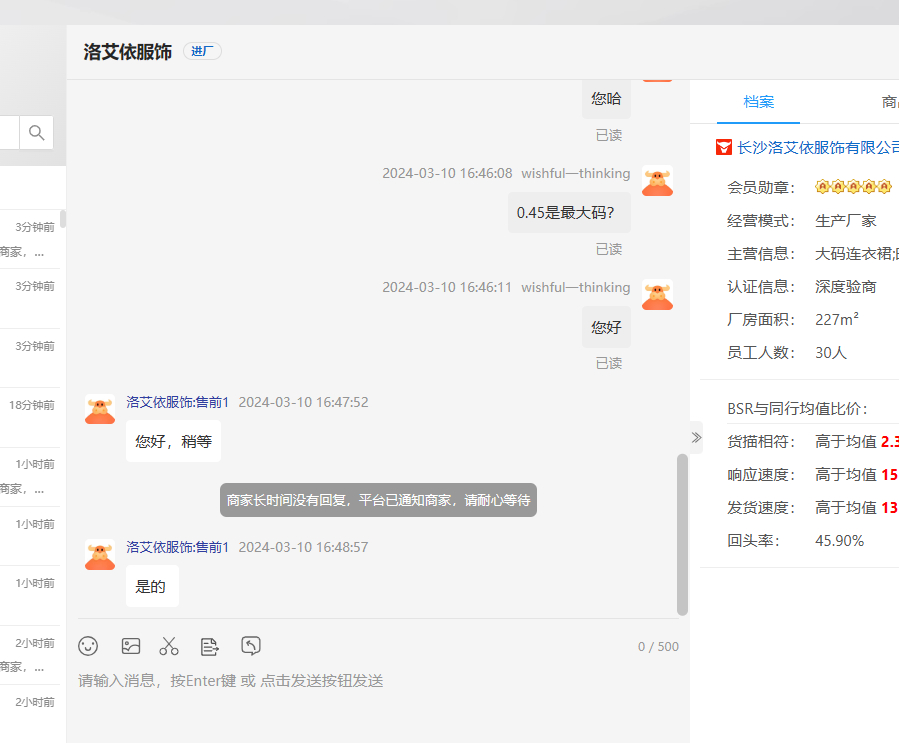
Task: Focus the message input field
Action: pos(378,681)
